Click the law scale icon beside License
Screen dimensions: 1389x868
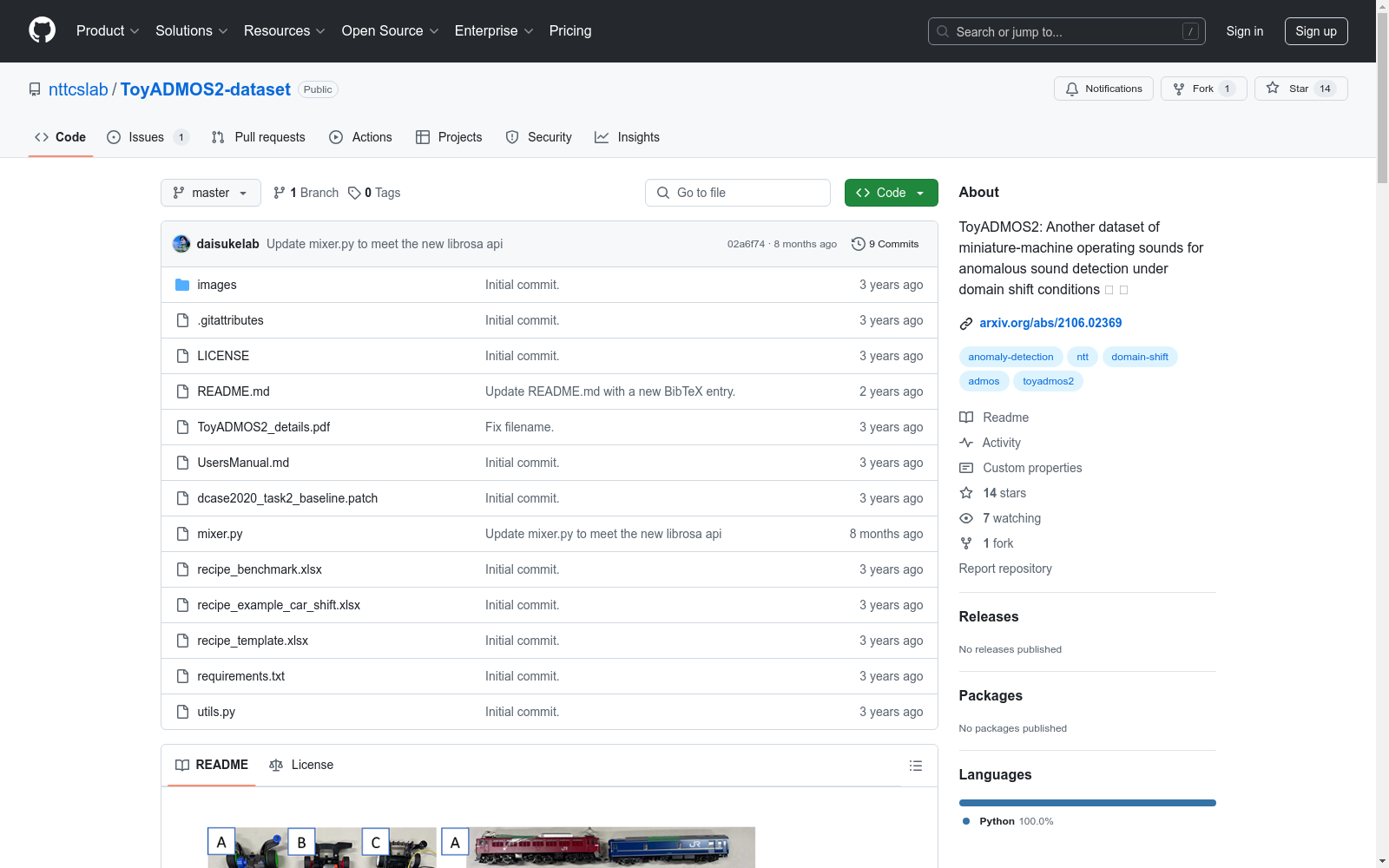[x=276, y=765]
